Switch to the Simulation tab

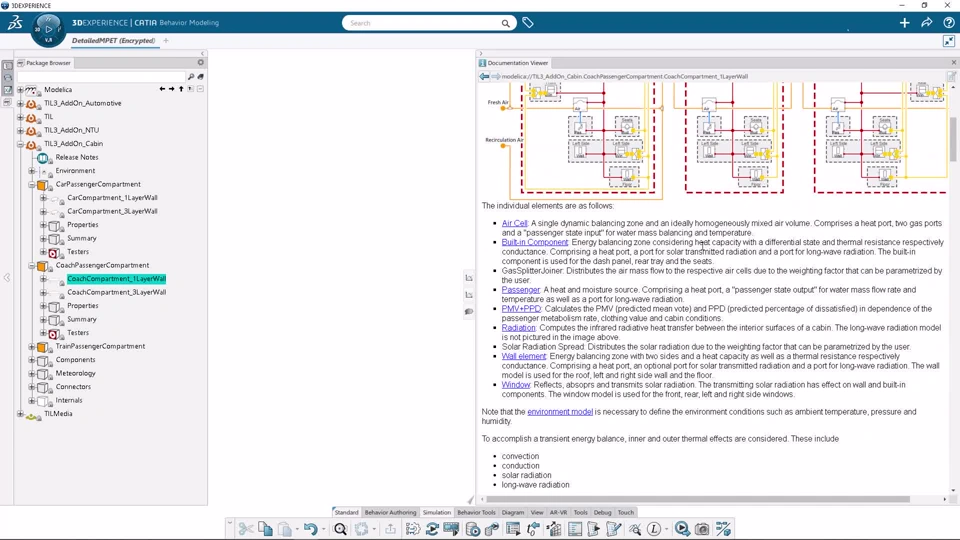tap(437, 512)
